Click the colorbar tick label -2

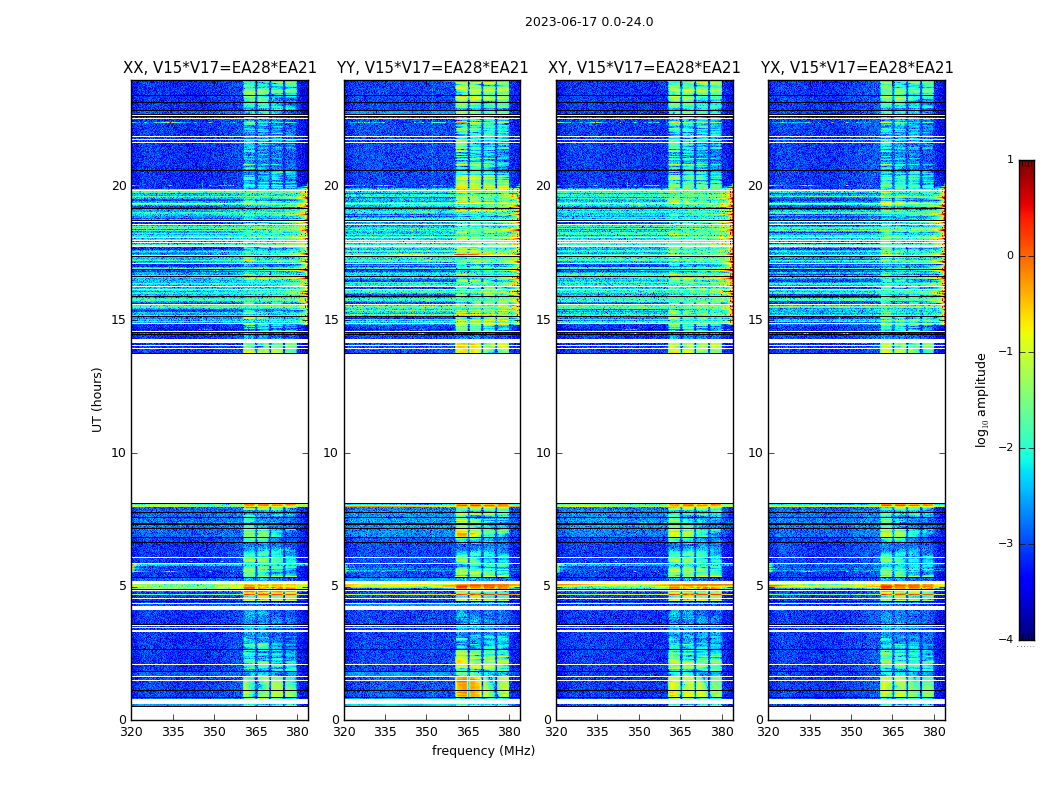point(1009,448)
